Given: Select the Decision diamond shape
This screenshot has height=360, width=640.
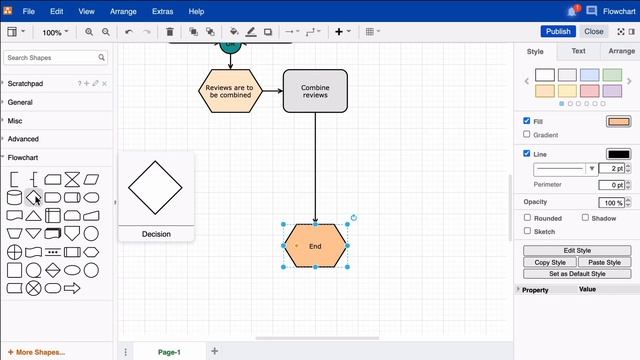Looking at the screenshot, I should point(33,198).
